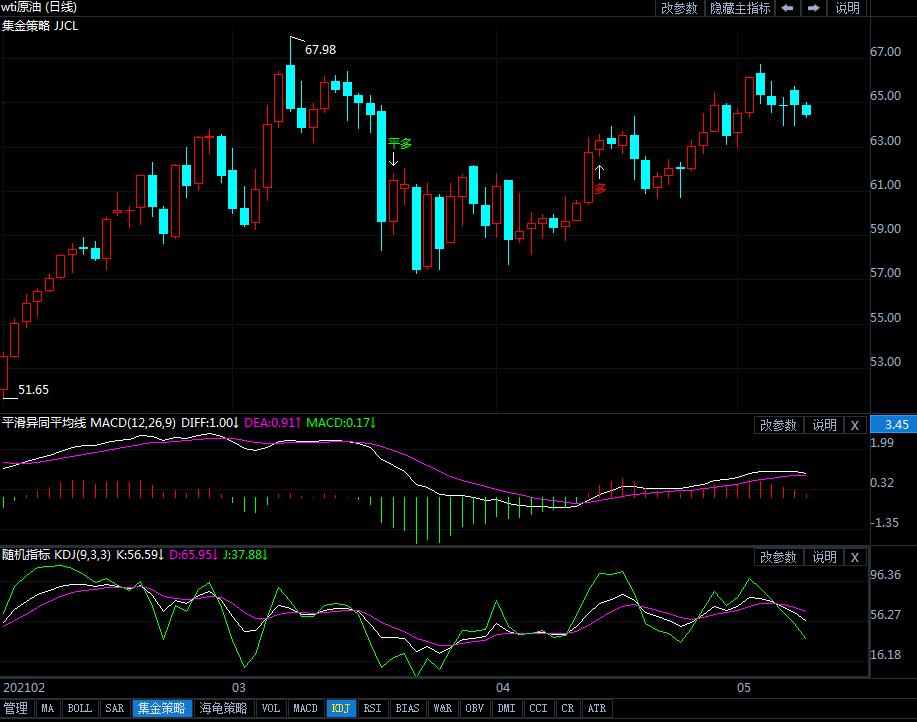Viewport: 917px width, 722px height.
Task: Switch to the MACD tab at bottom
Action: (305, 708)
